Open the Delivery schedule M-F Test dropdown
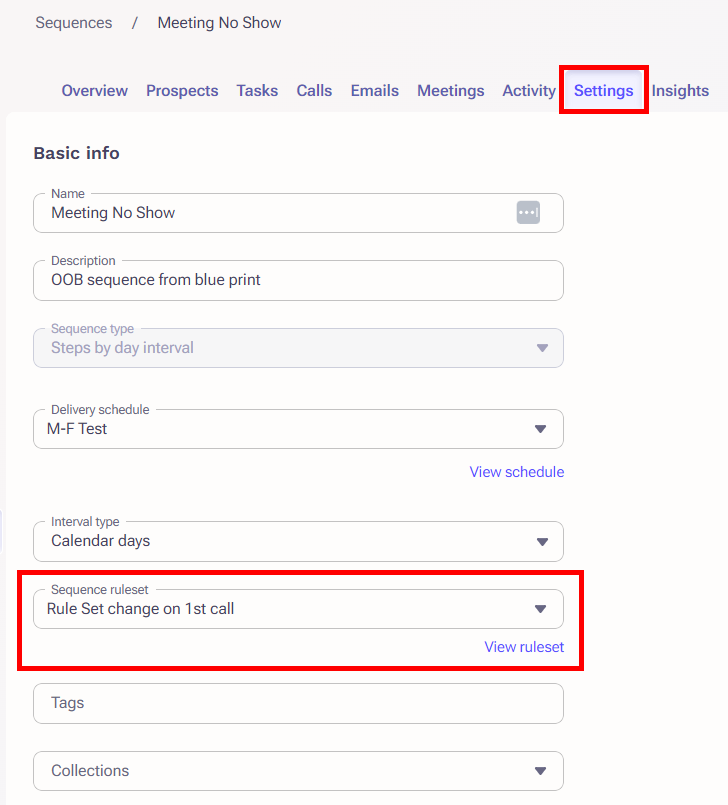 [298, 429]
